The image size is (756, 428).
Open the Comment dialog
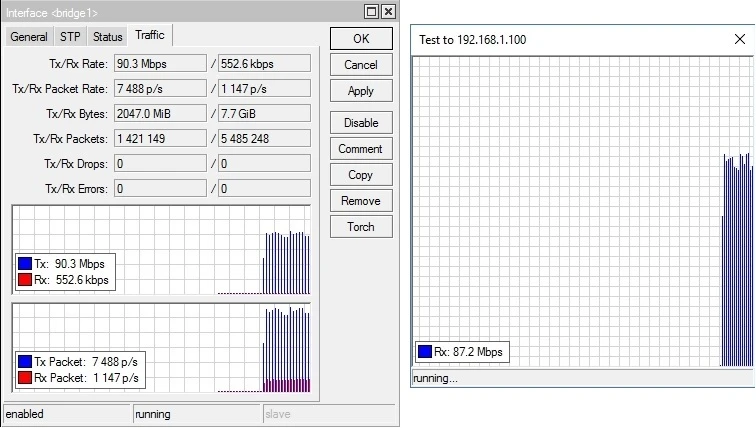click(360, 149)
